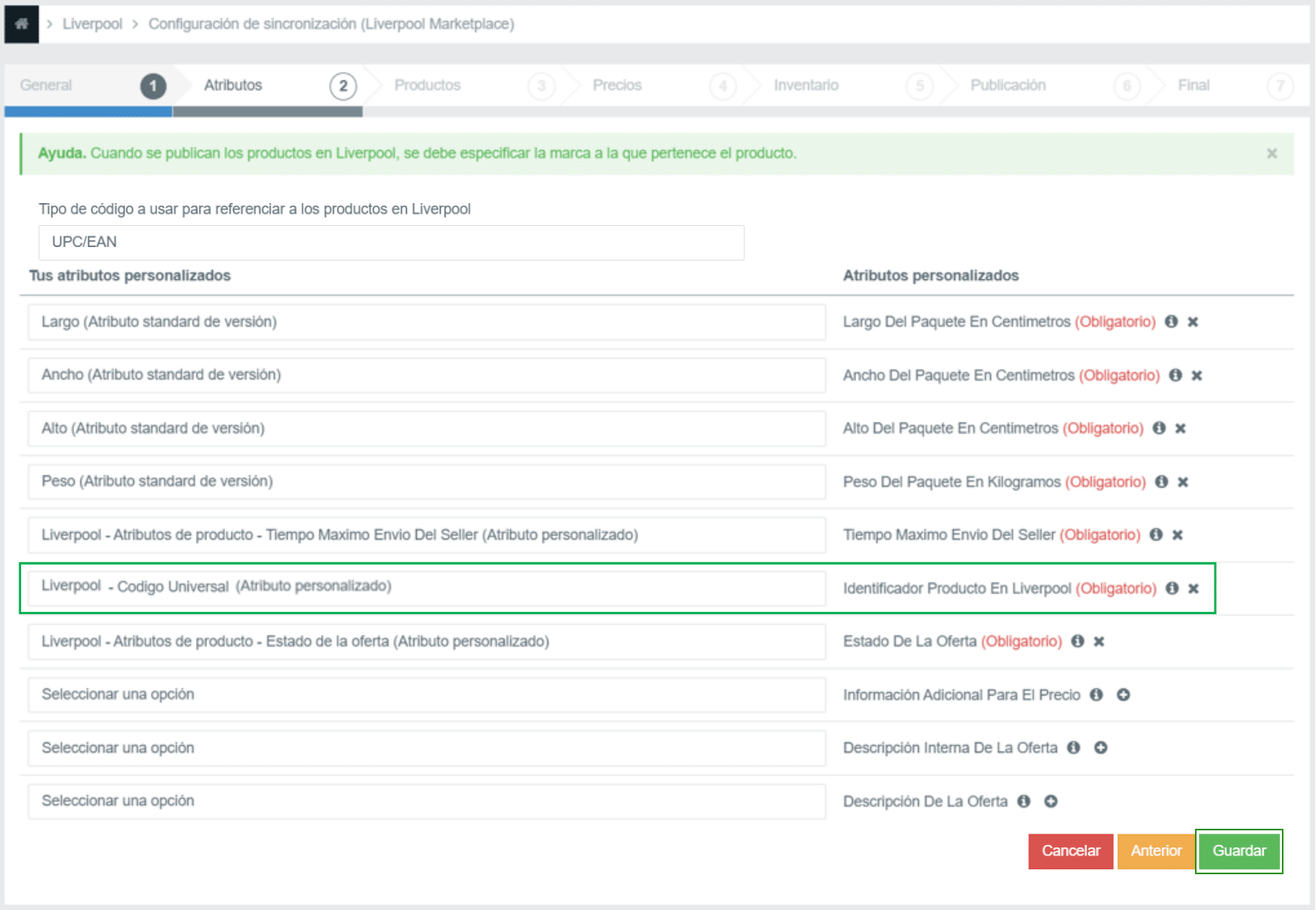This screenshot has height=910, width=1316.
Task: Open the Tiempo Maximo Envio Del Seller mapping dropdown
Action: tap(427, 535)
